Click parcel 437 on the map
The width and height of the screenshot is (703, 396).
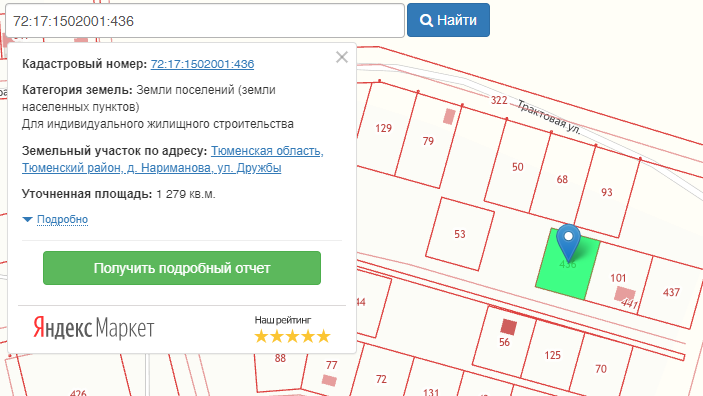(671, 292)
